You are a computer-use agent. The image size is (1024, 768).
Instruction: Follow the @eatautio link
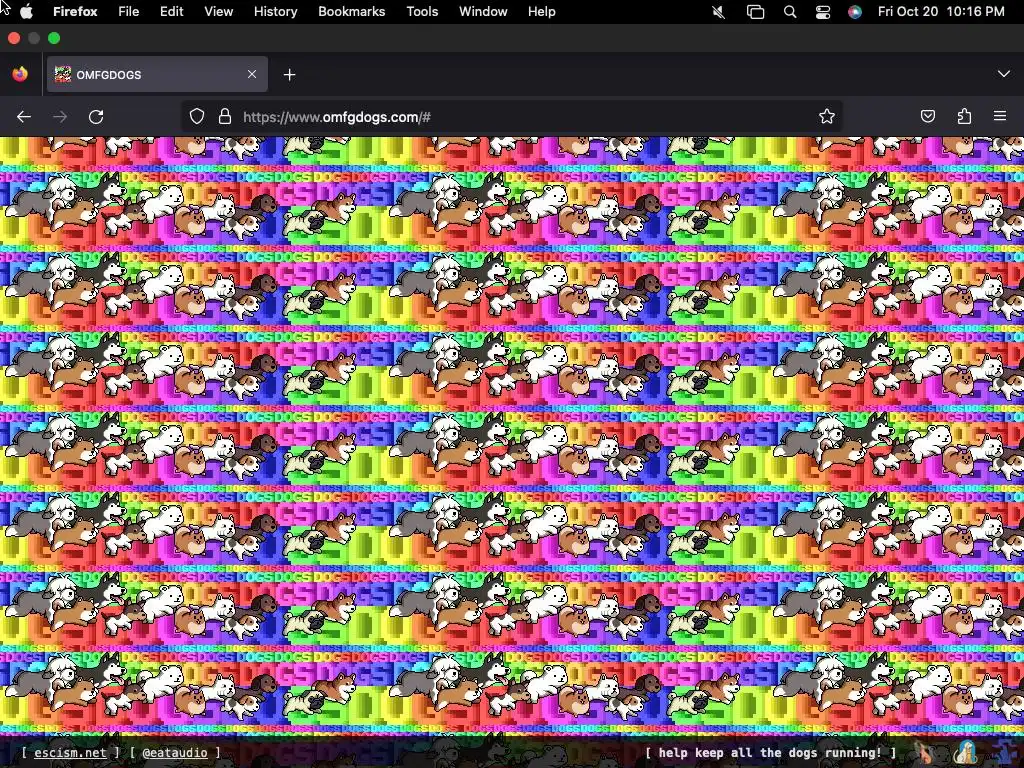tap(174, 752)
